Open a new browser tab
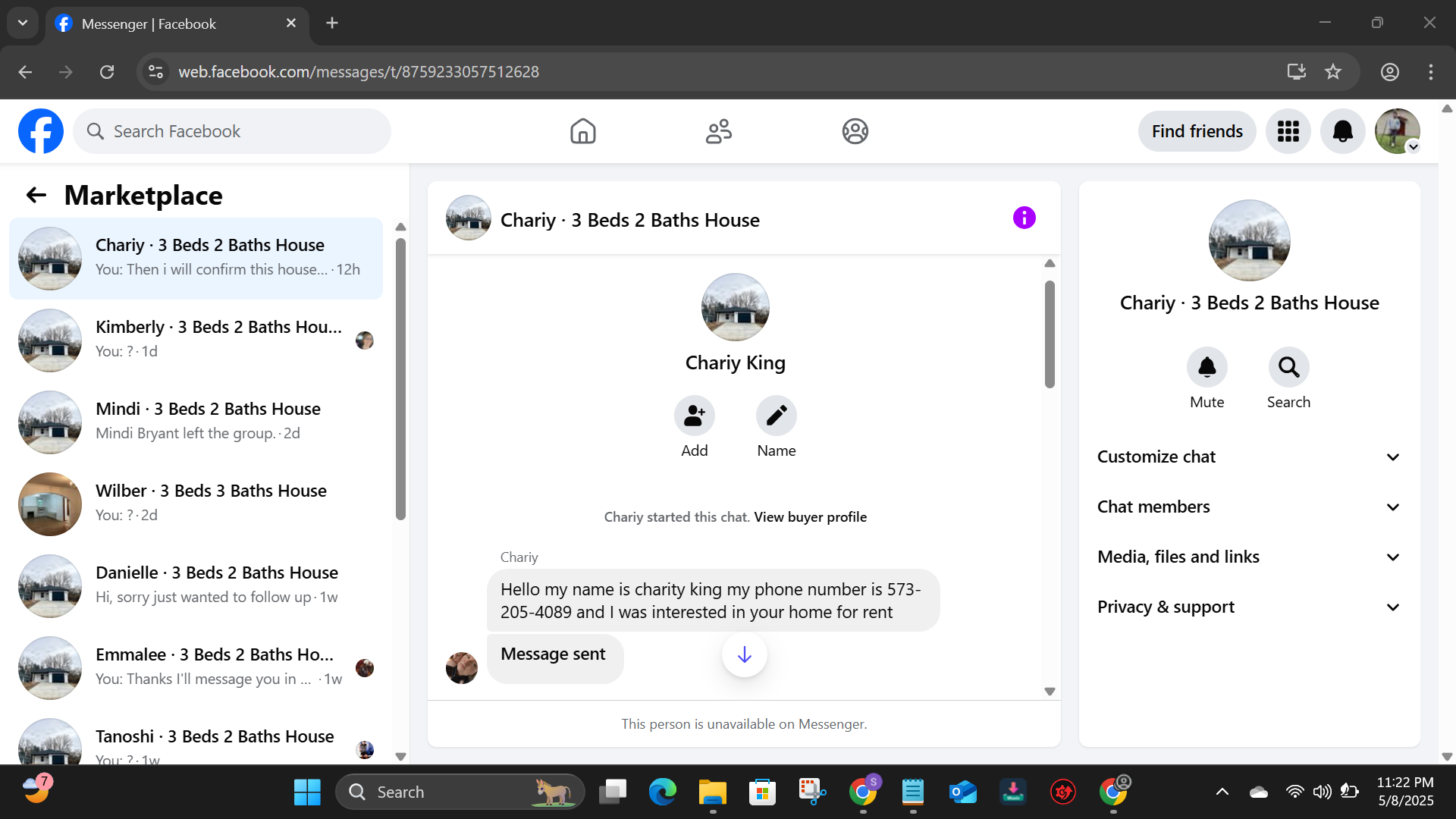The image size is (1456, 819). 332,24
